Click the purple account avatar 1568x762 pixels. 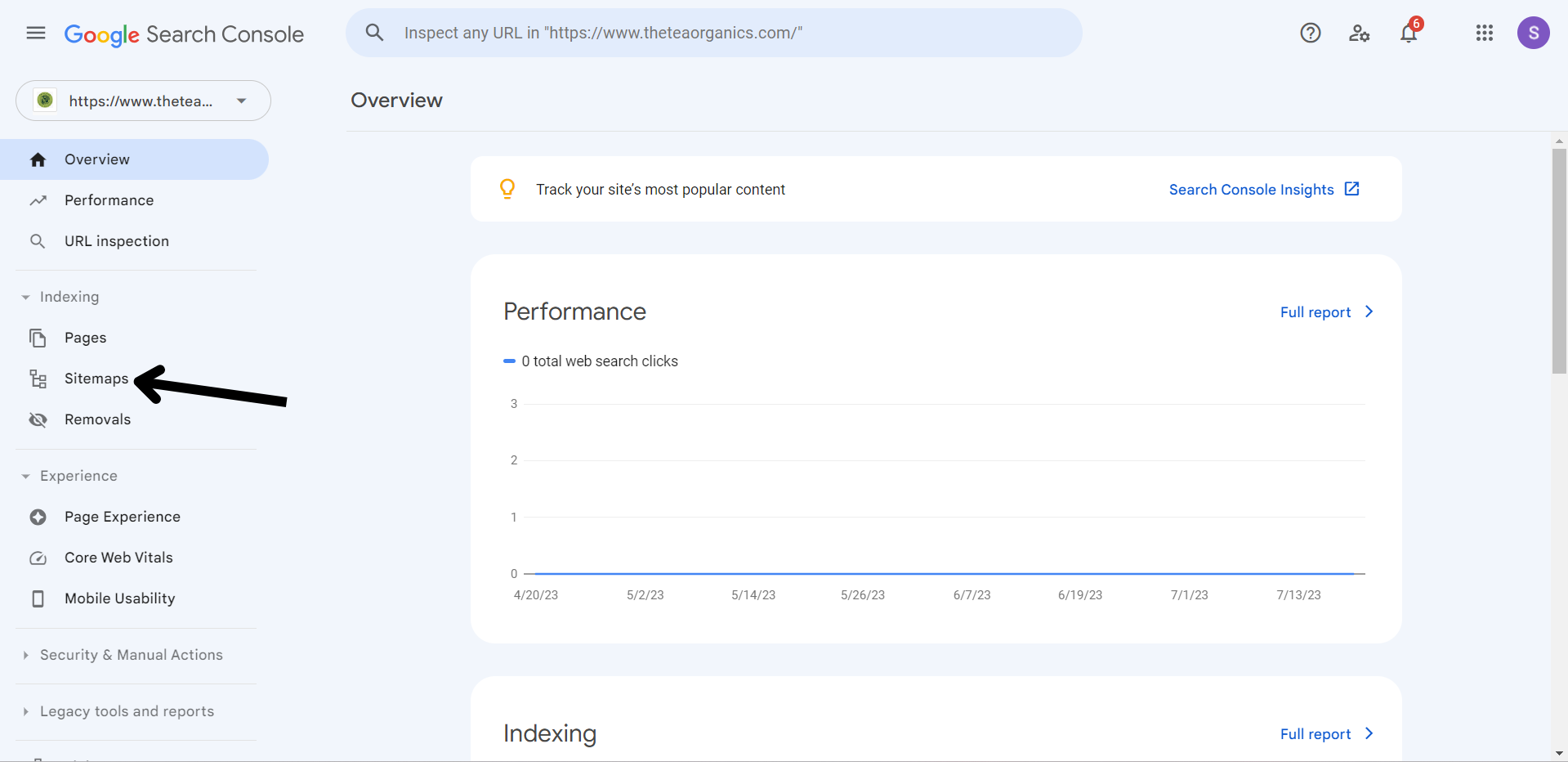(x=1533, y=33)
